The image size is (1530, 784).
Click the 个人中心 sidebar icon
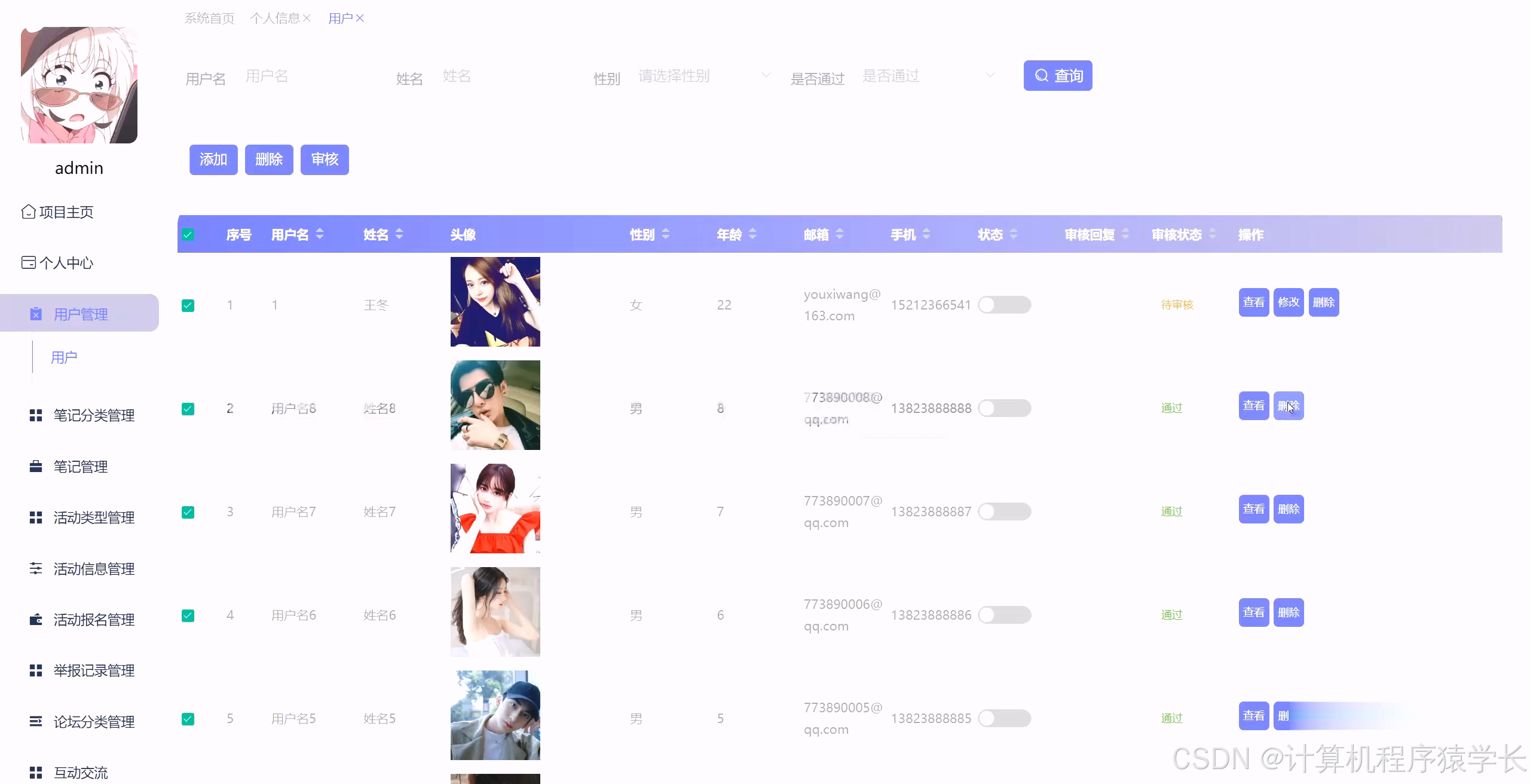28,263
